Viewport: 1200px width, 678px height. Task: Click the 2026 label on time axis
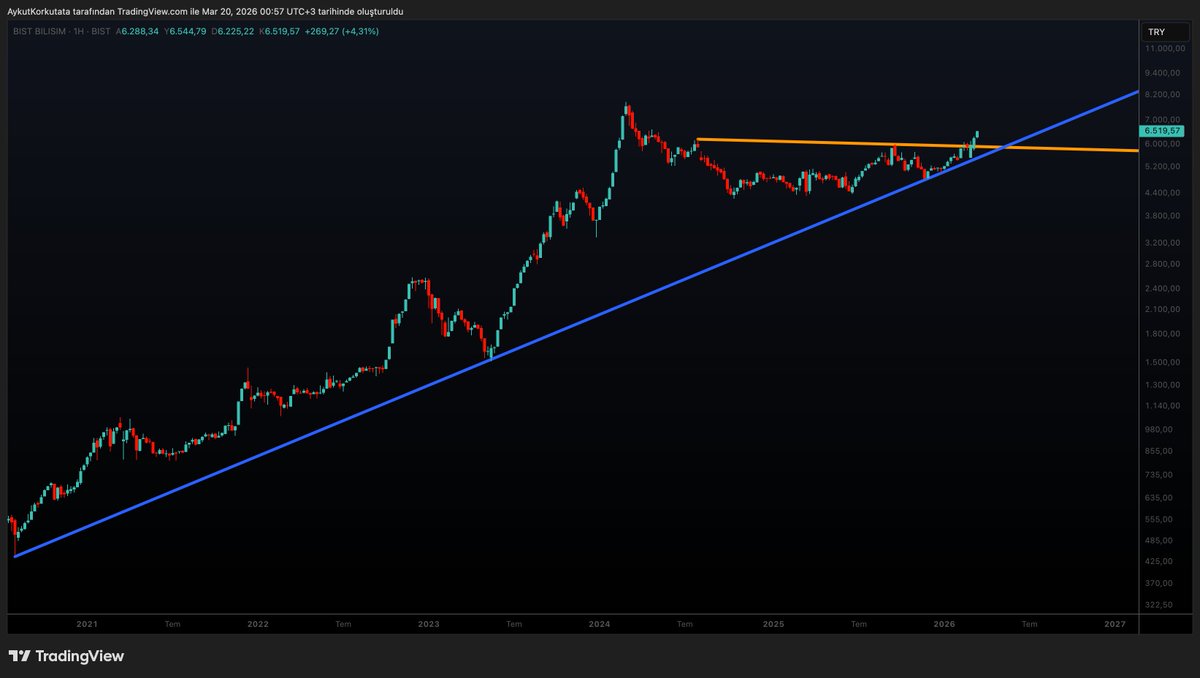pyautogui.click(x=944, y=623)
